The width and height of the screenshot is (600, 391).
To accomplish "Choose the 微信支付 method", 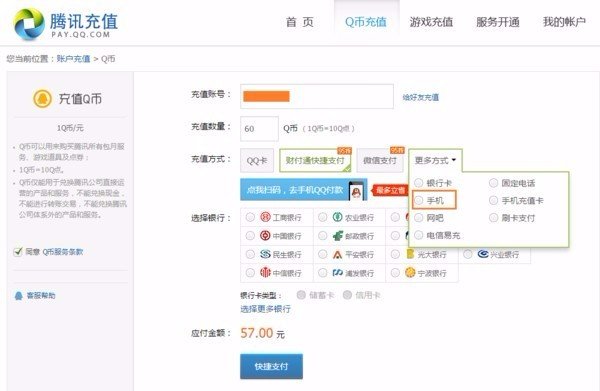I will click(380, 160).
